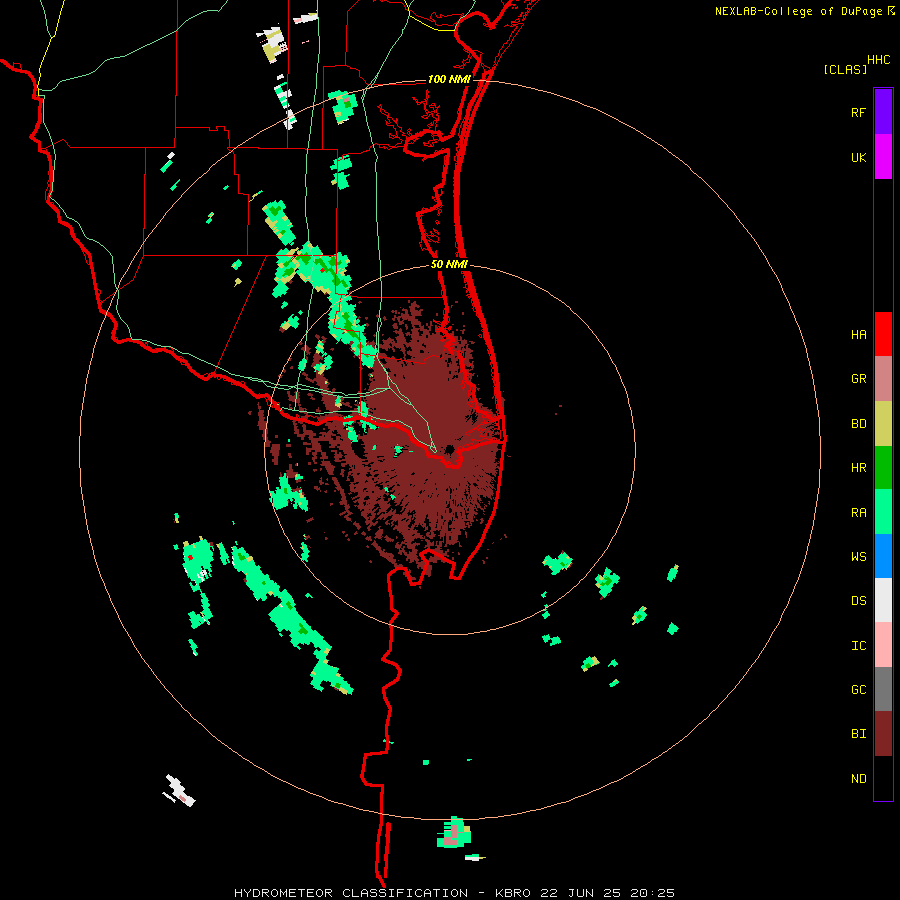Click the RA legend label

[858, 513]
